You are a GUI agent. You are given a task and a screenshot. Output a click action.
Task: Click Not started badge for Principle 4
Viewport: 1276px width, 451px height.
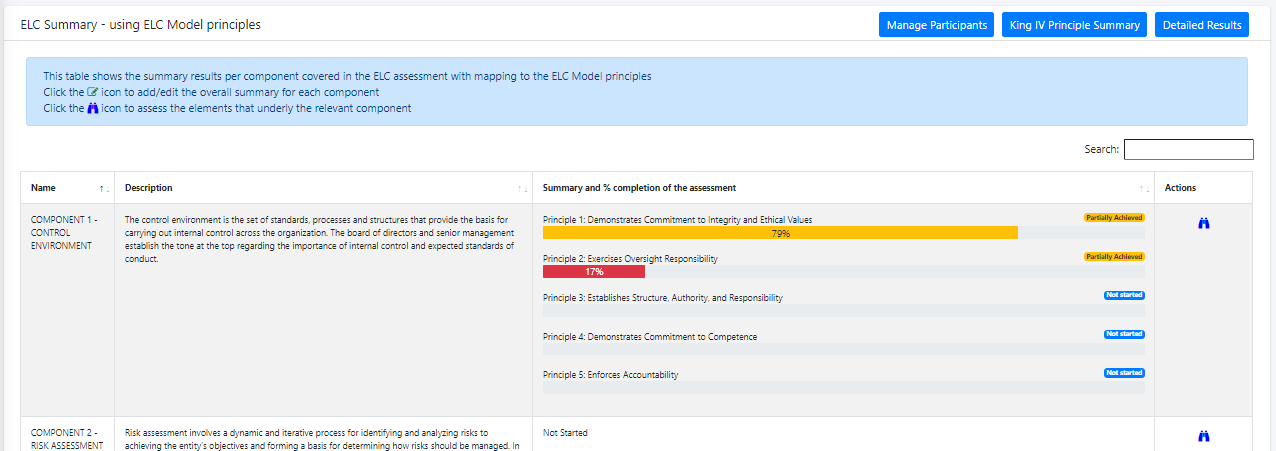point(1124,334)
